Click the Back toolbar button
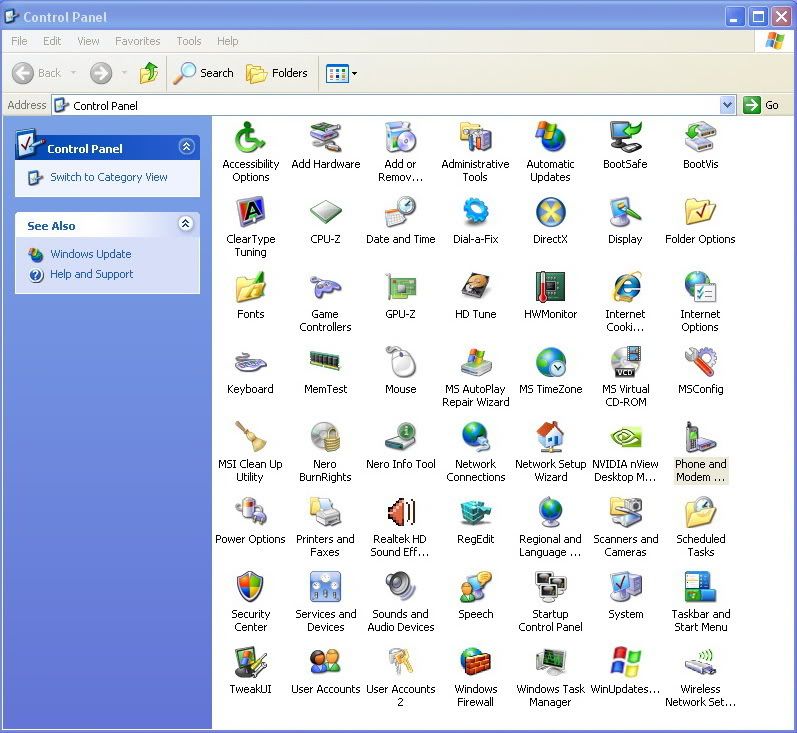This screenshot has height=733, width=797. [37, 73]
